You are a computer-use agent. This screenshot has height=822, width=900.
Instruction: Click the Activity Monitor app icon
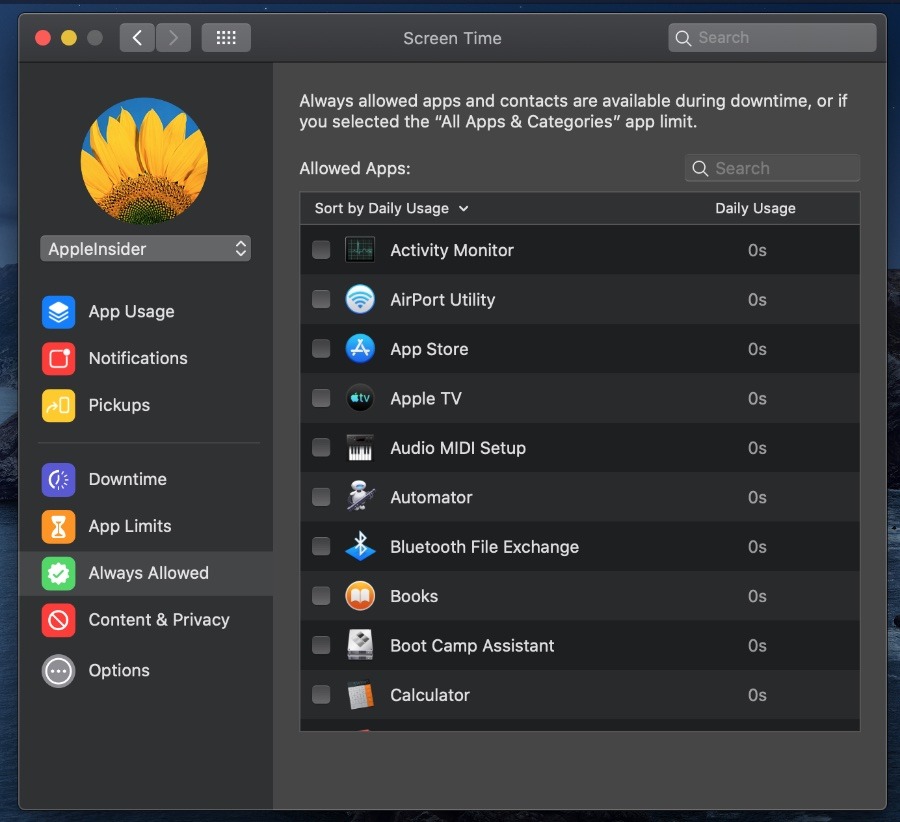[x=360, y=250]
